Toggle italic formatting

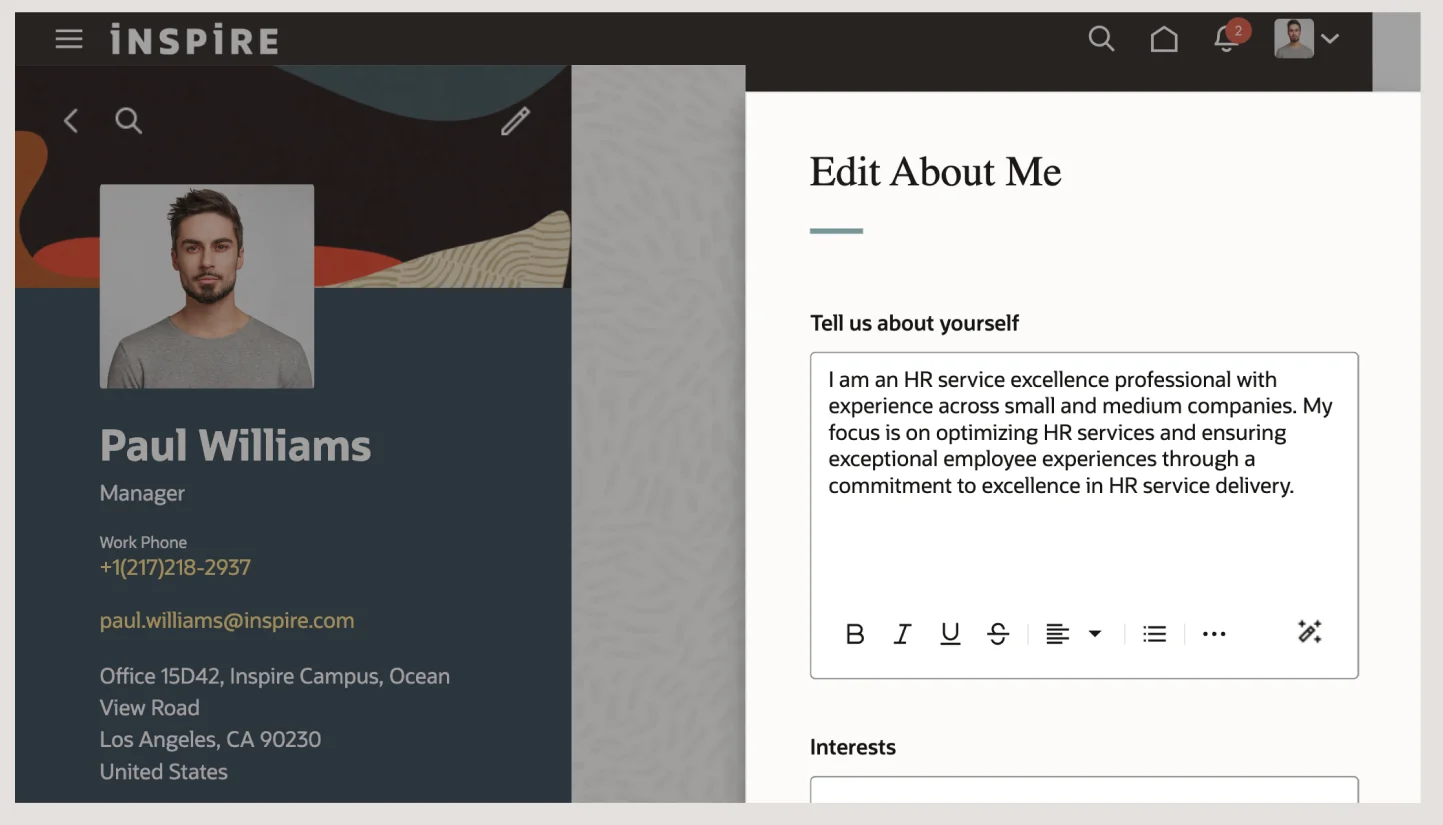(902, 634)
